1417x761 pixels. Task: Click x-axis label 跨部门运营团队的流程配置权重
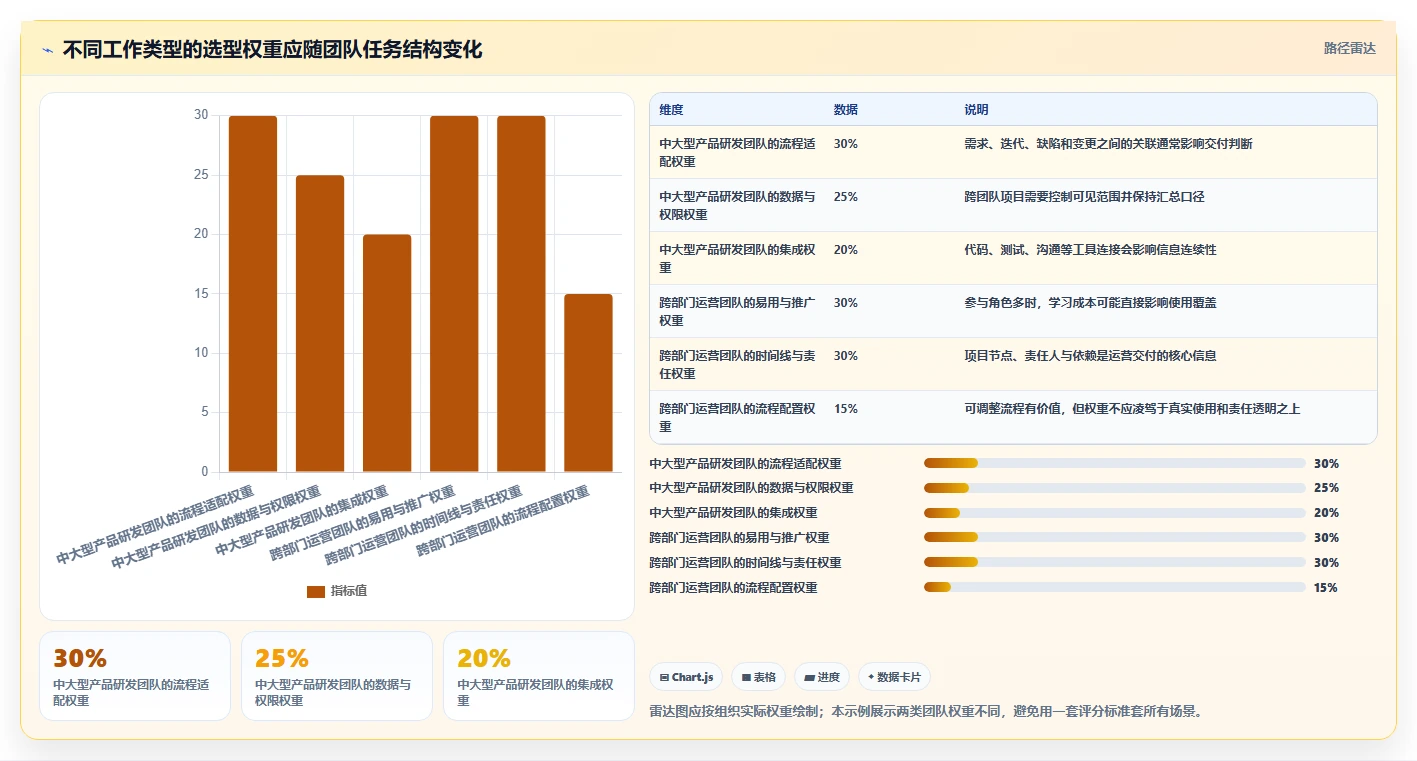pyautogui.click(x=503, y=521)
